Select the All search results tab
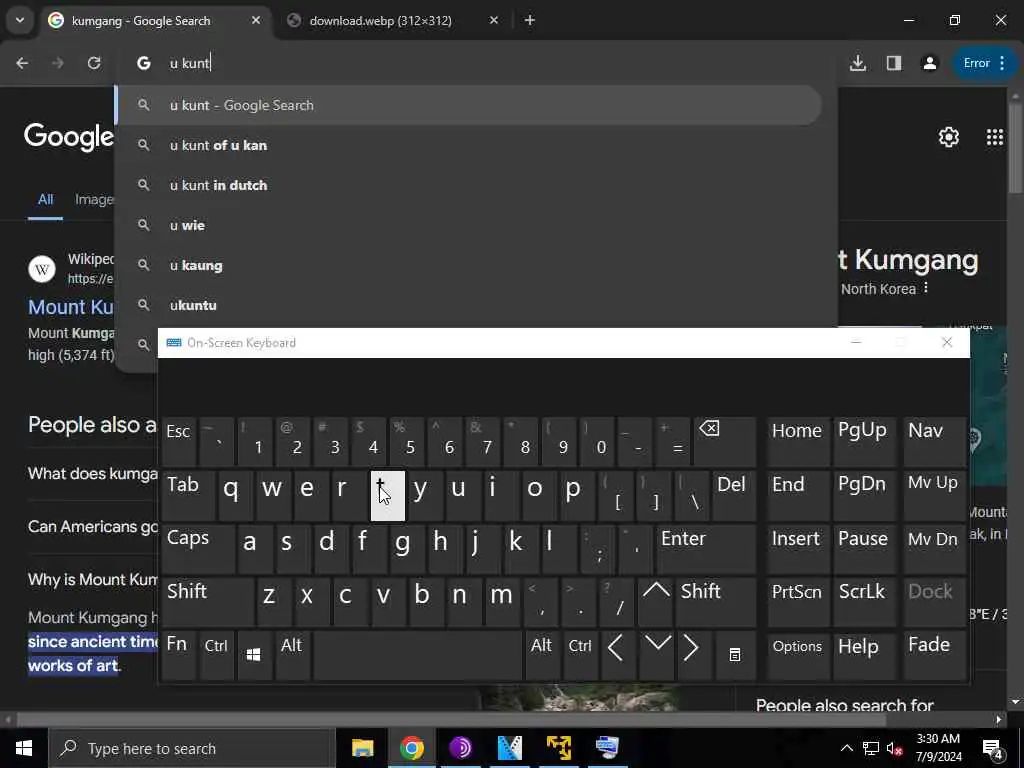 pos(45,200)
